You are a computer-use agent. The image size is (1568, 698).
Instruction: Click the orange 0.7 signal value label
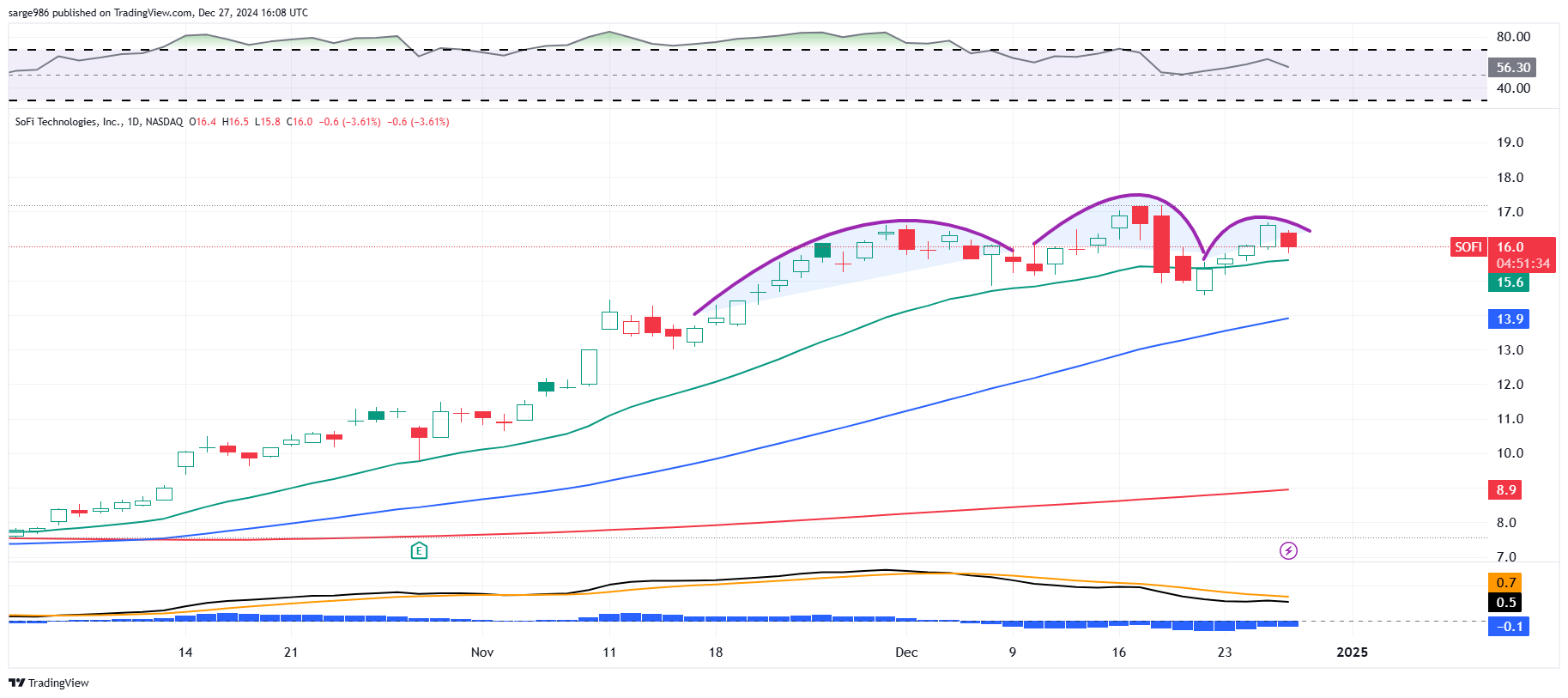point(1505,583)
